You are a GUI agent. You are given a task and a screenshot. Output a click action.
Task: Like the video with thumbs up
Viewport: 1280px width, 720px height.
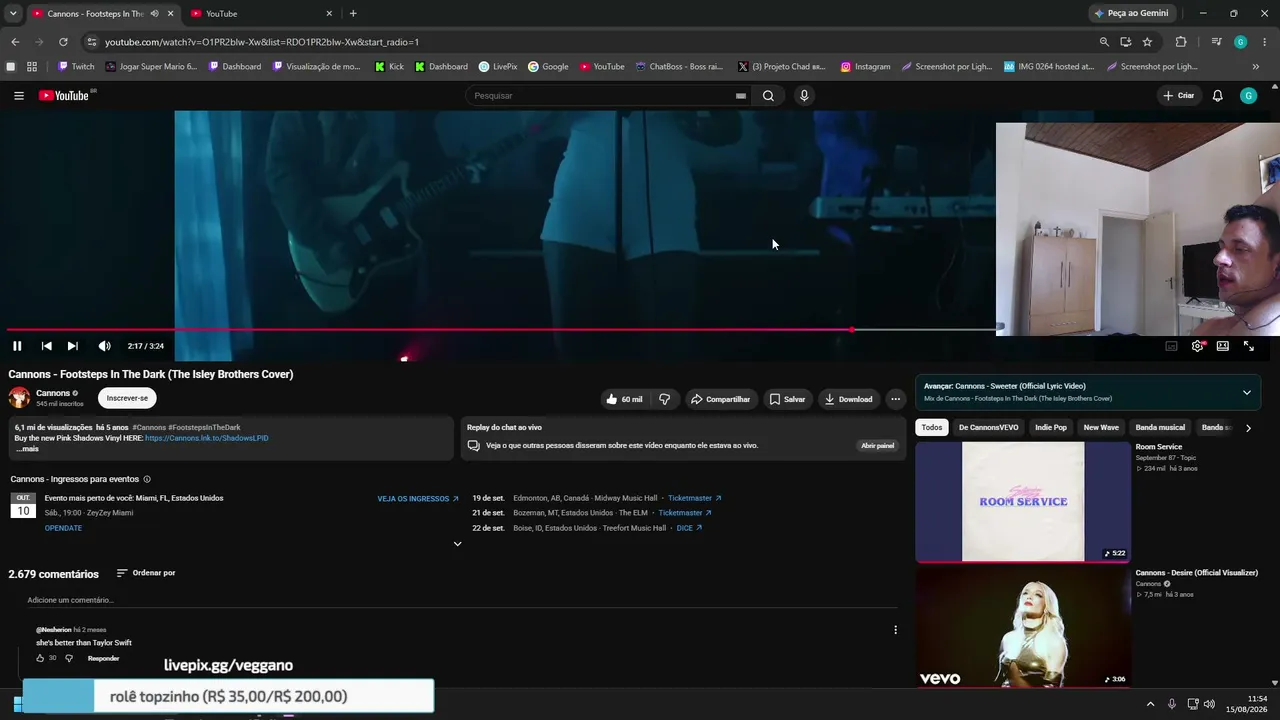tap(624, 399)
